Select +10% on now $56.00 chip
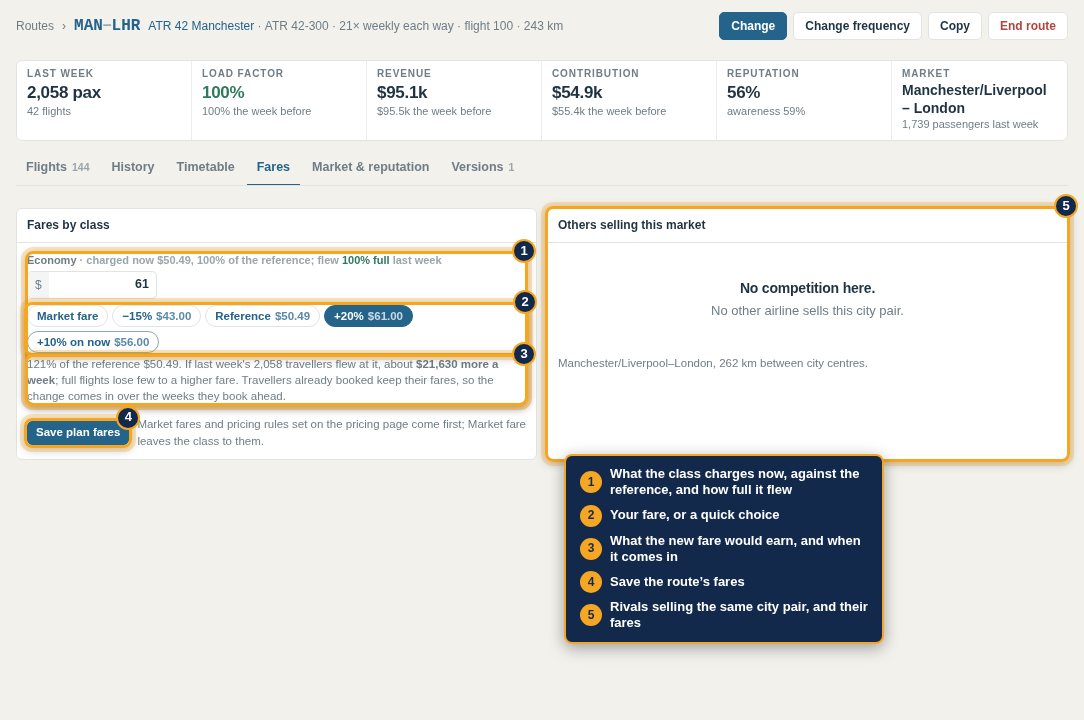Screen dimensions: 1084x720 [x=93, y=342]
